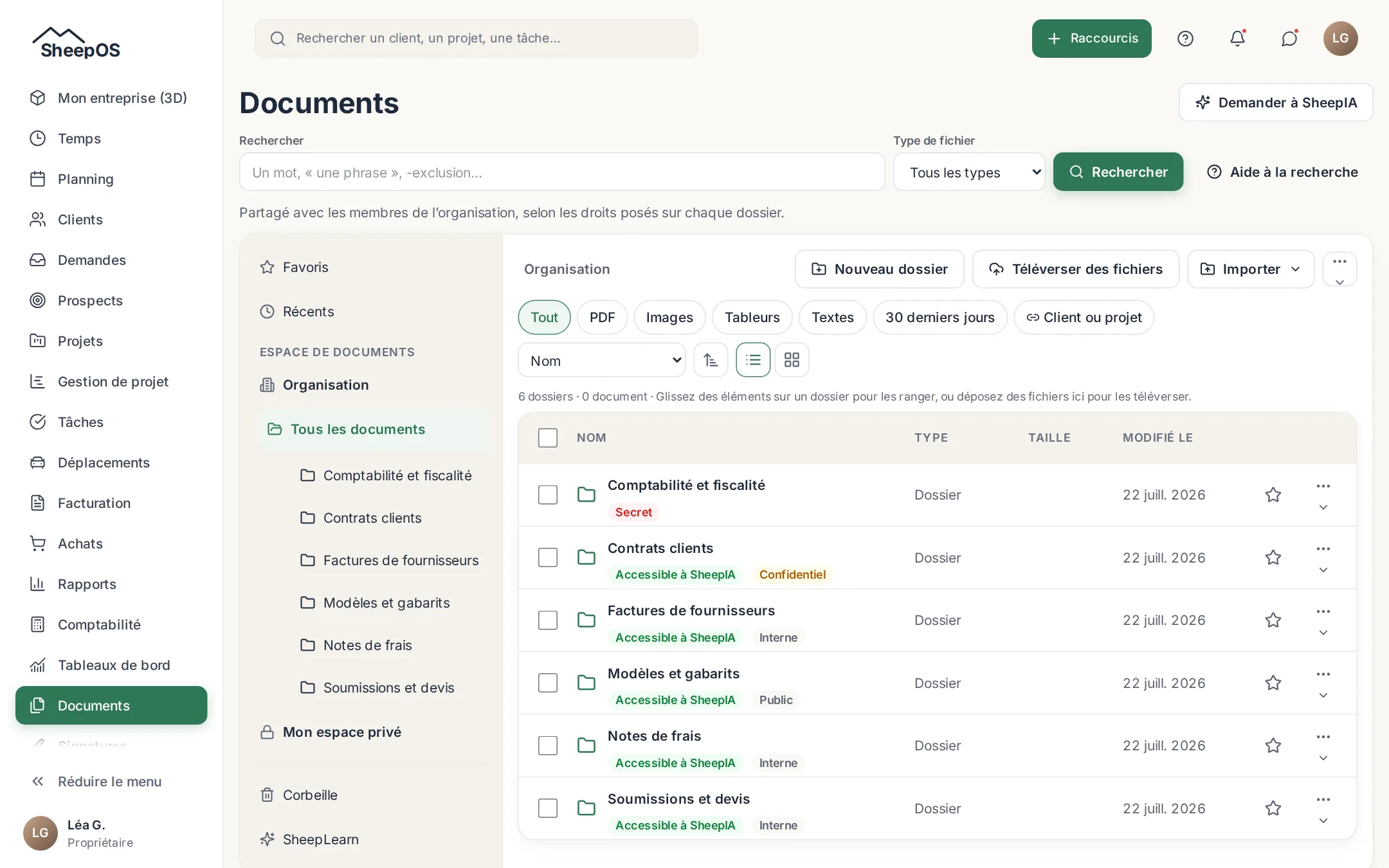Check the Notes de frais row checkbox
1389x868 pixels.
[x=548, y=745]
